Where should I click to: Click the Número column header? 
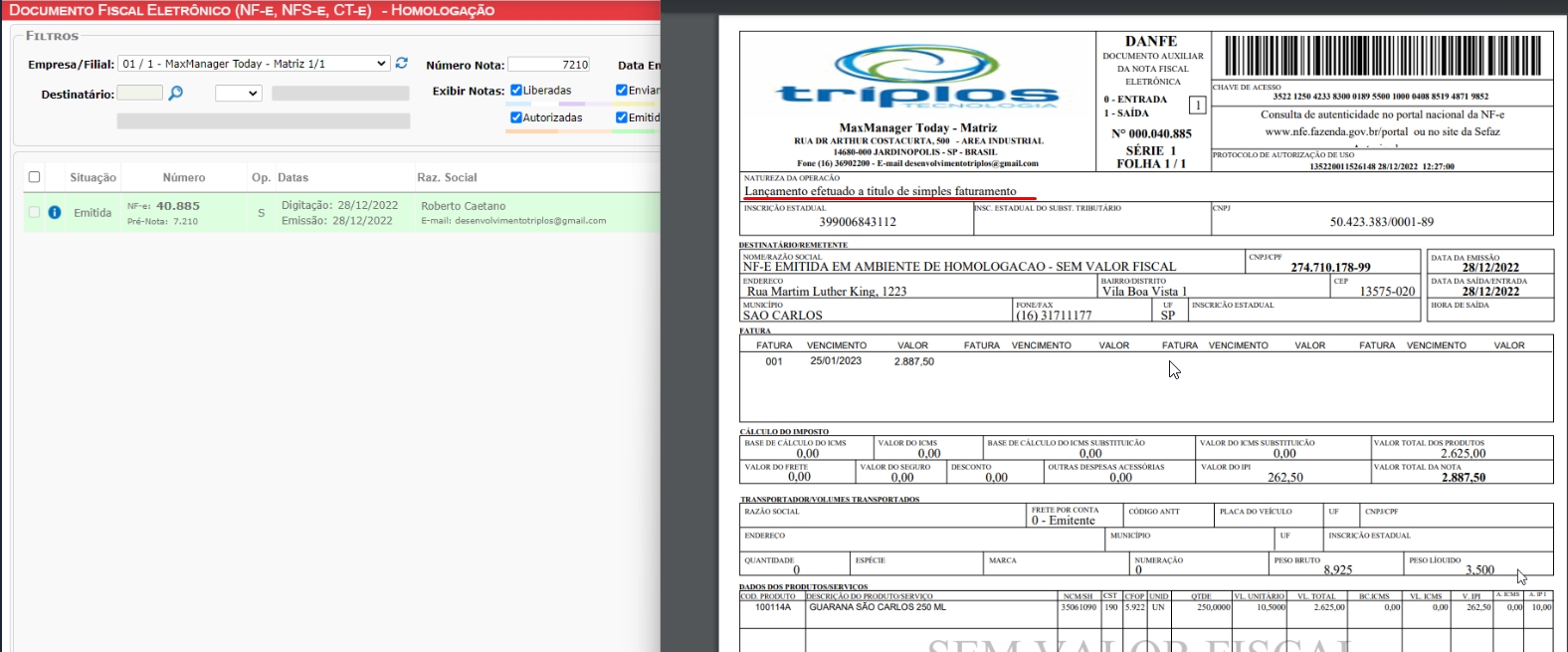point(184,177)
